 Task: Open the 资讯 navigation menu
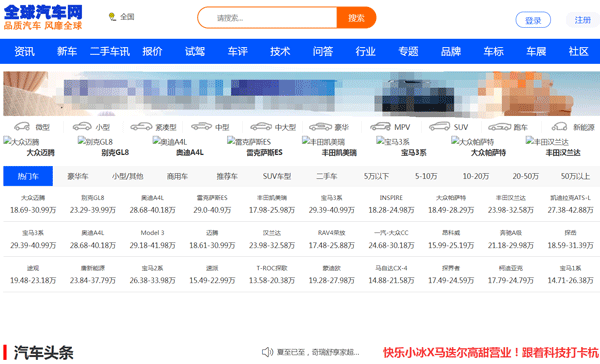24,51
